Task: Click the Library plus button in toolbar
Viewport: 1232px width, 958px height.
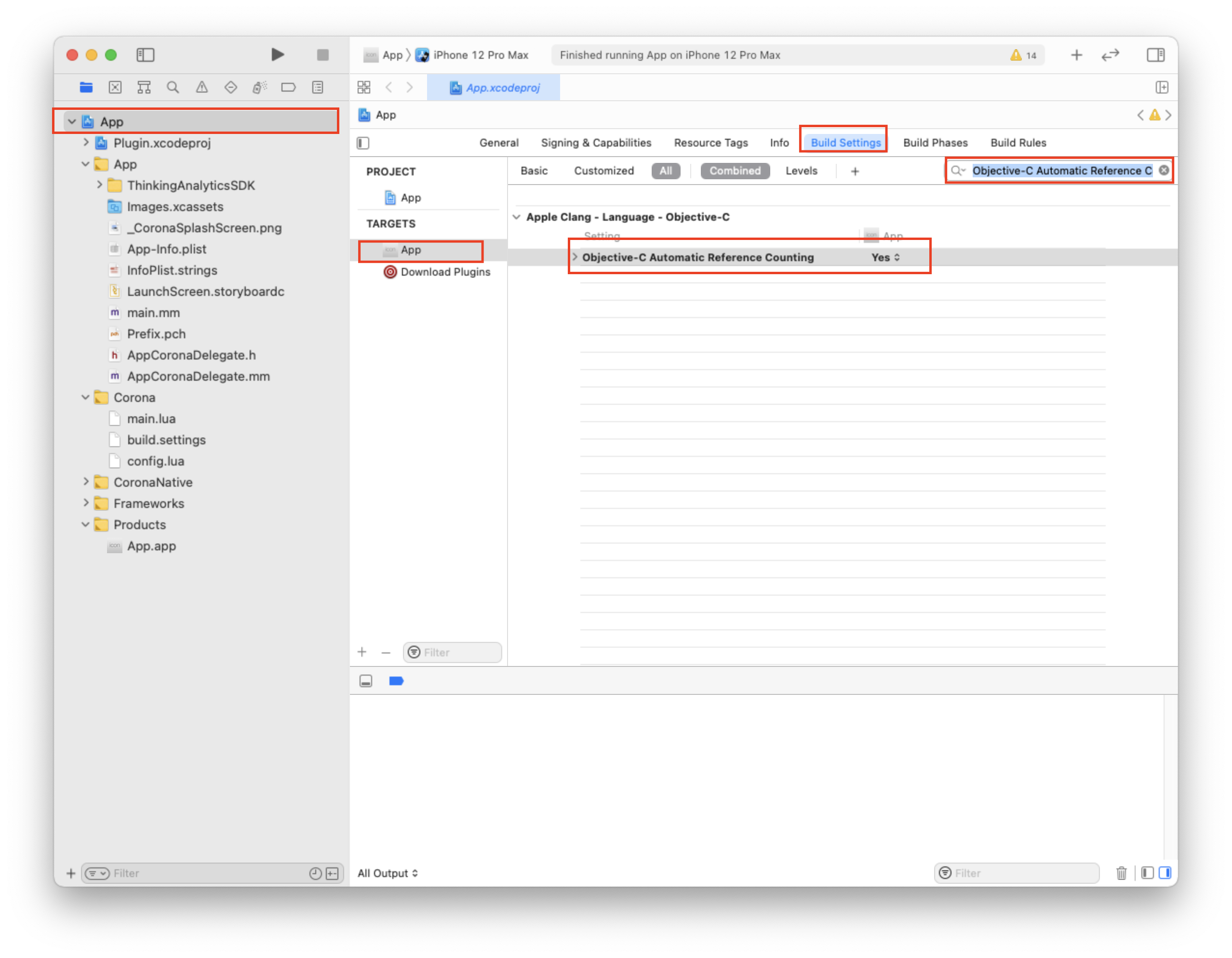Action: pyautogui.click(x=1076, y=54)
